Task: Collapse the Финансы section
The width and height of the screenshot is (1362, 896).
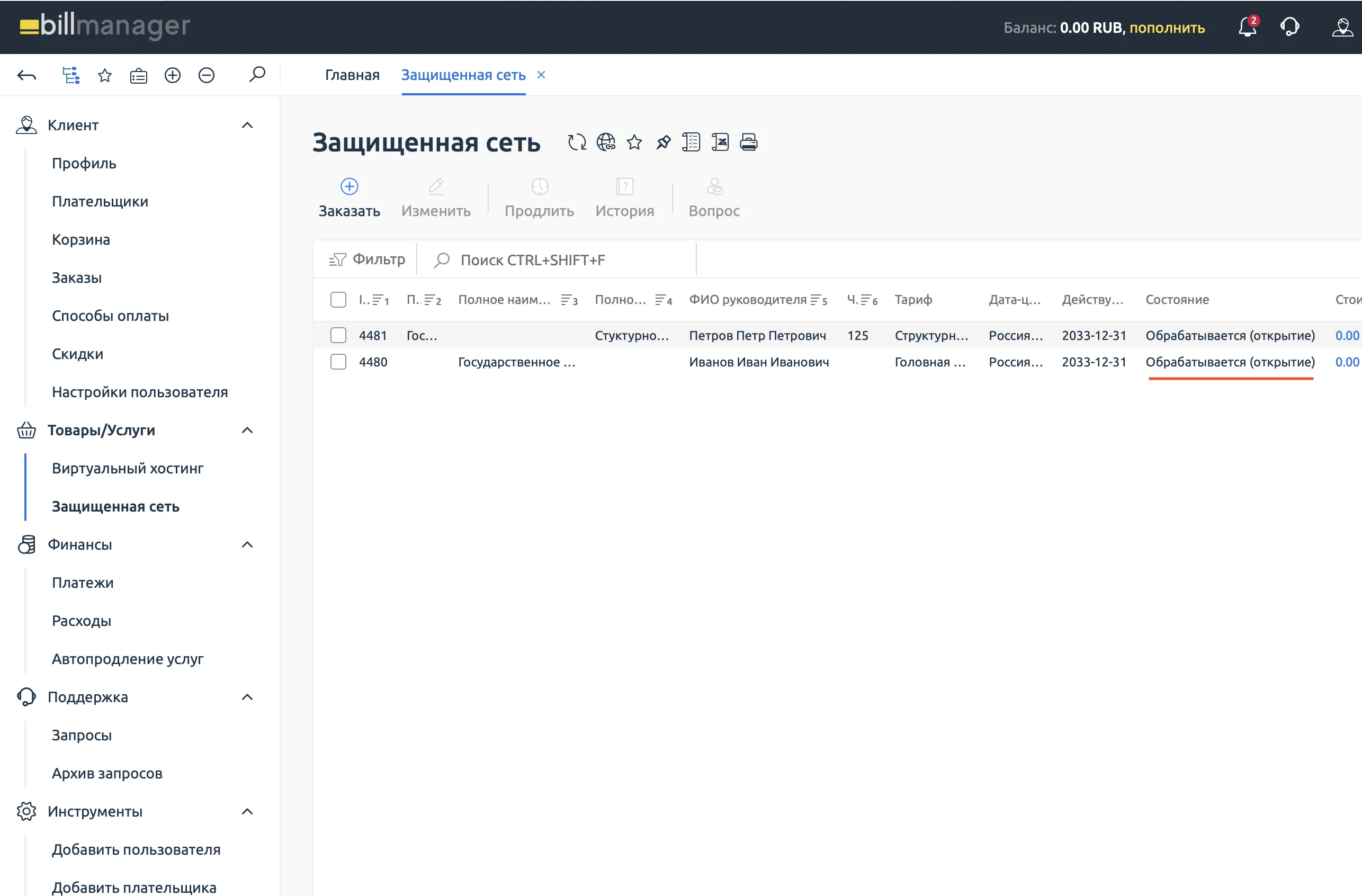Action: [x=247, y=544]
